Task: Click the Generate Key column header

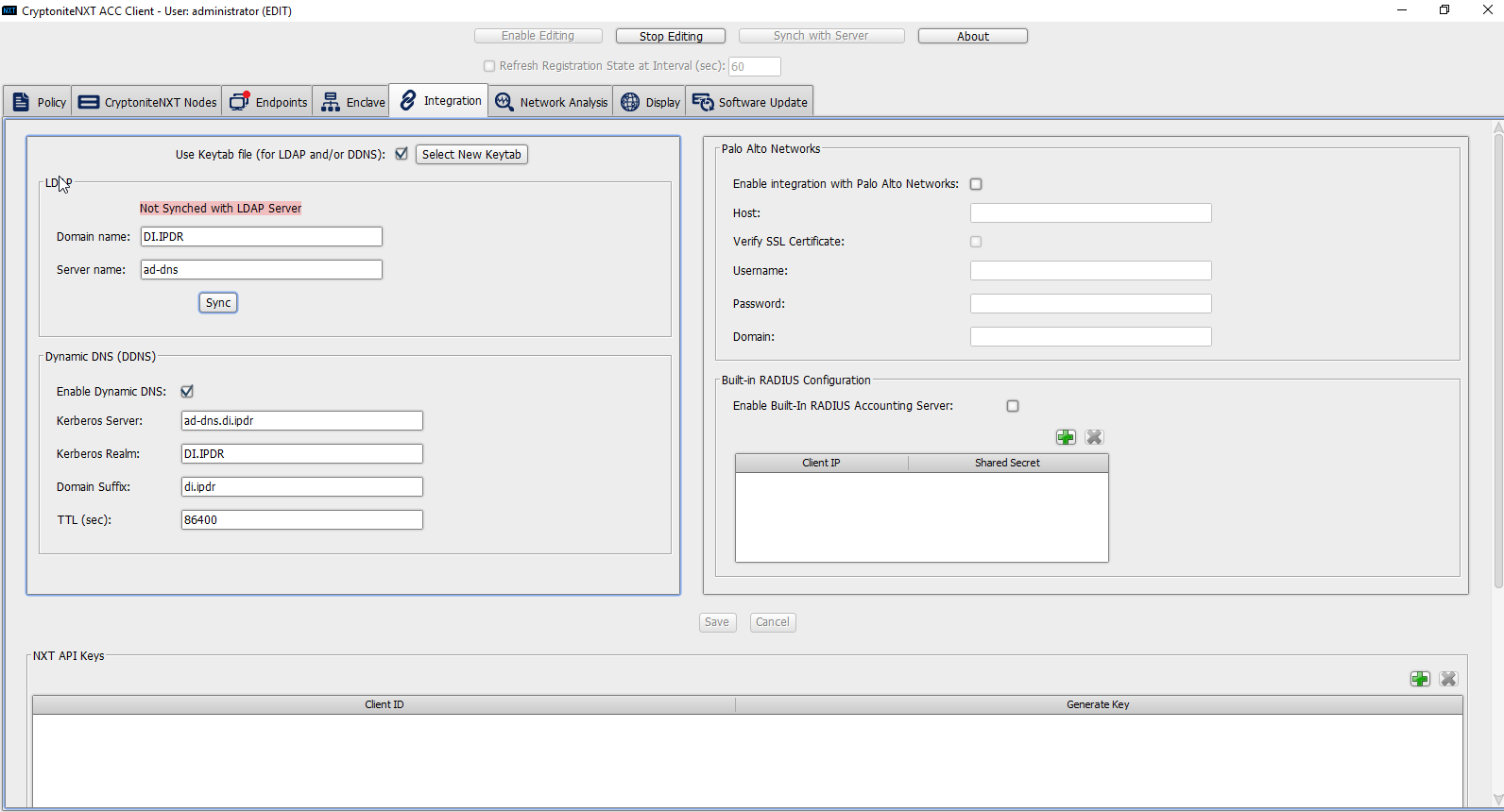Action: [x=1099, y=704]
